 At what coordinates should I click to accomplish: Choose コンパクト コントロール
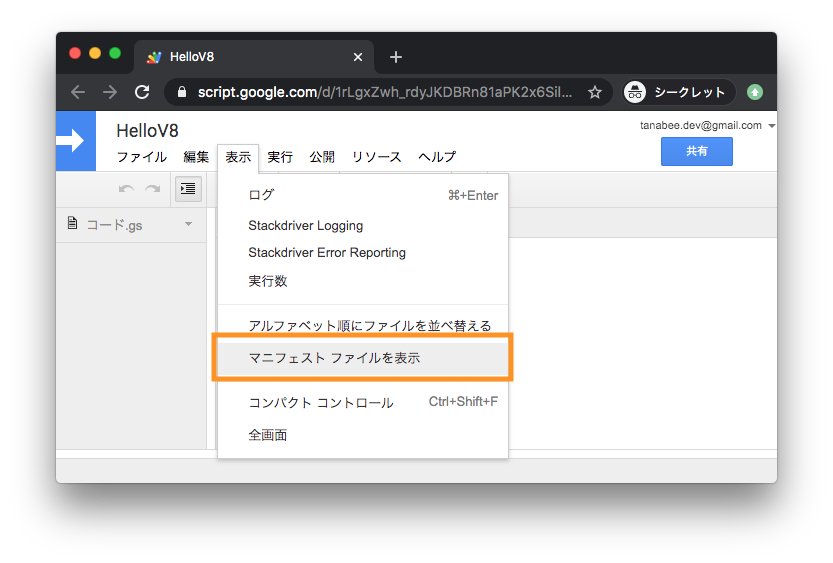(363, 403)
